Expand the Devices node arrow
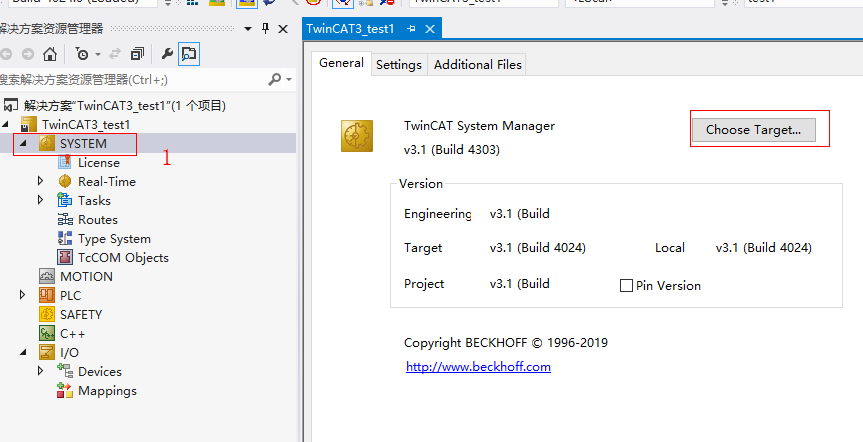This screenshot has height=442, width=863. click(x=40, y=371)
